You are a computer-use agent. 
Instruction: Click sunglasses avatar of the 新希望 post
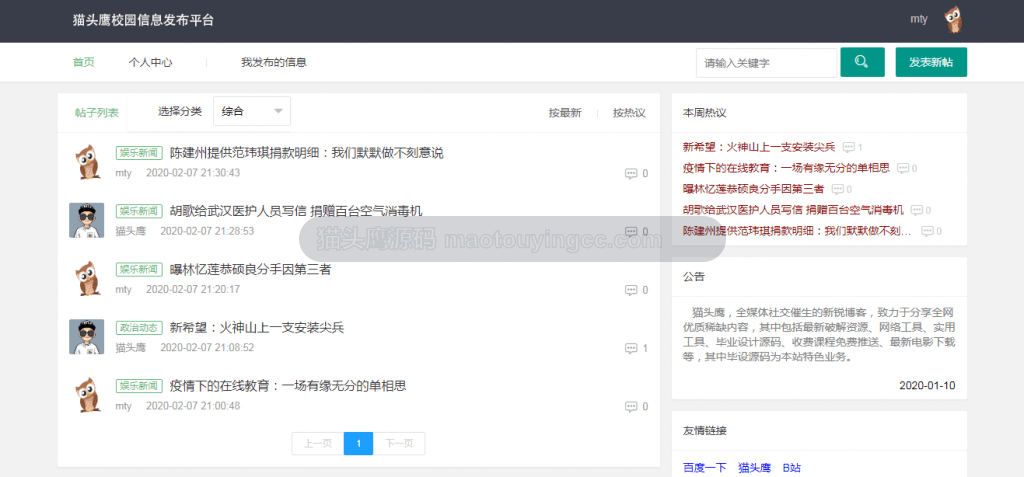click(87, 337)
